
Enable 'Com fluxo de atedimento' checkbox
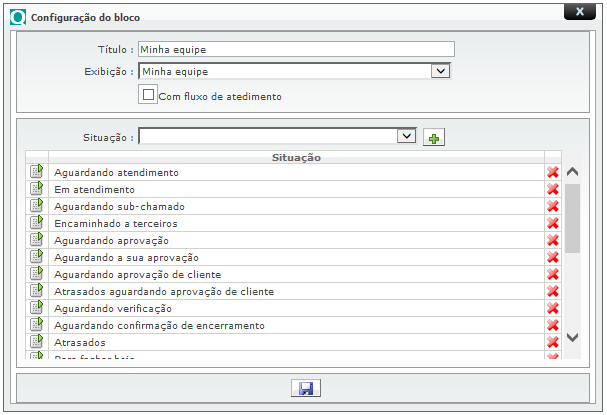[x=149, y=95]
